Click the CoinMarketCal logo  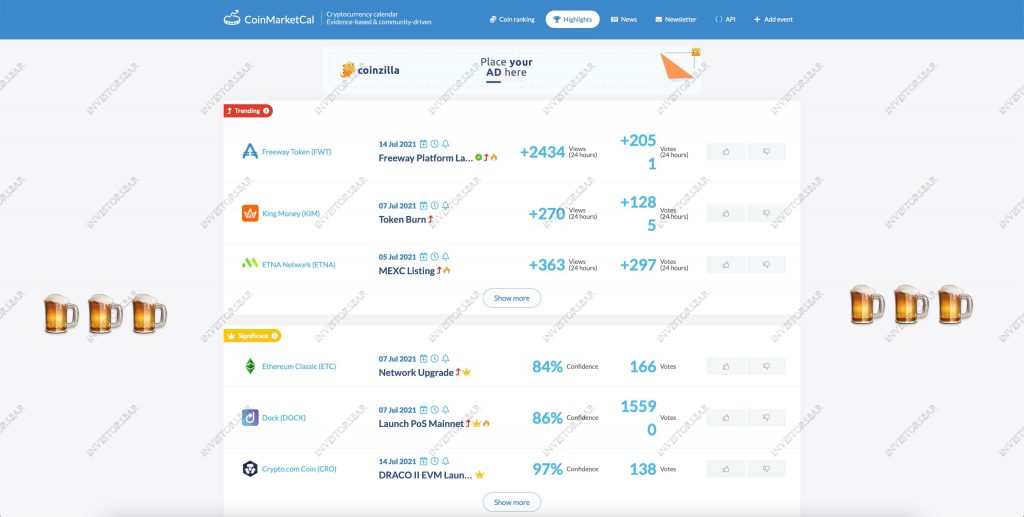[268, 19]
